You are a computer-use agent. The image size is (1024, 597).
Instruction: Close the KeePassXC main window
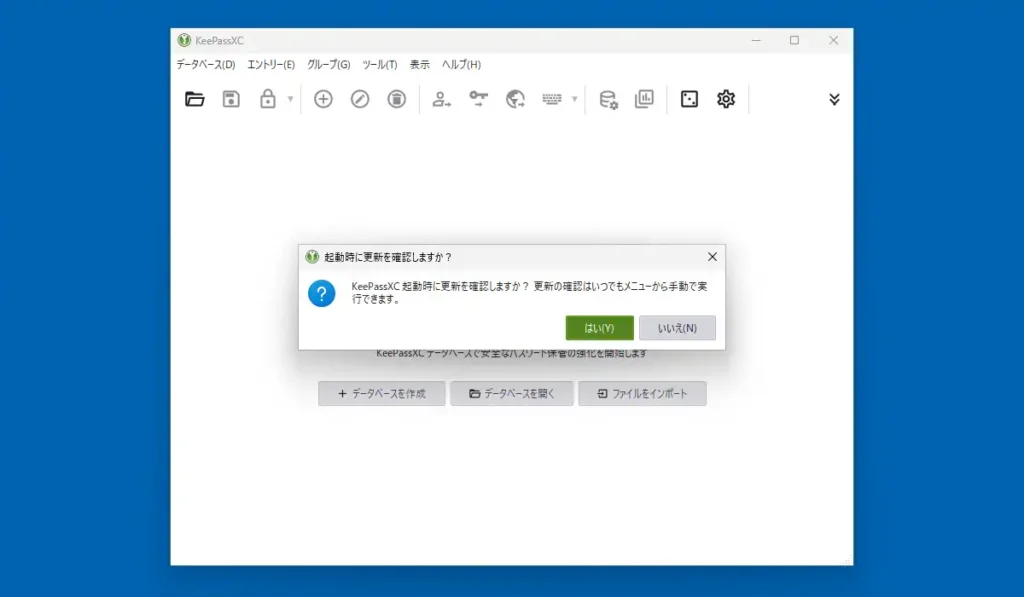click(x=833, y=40)
